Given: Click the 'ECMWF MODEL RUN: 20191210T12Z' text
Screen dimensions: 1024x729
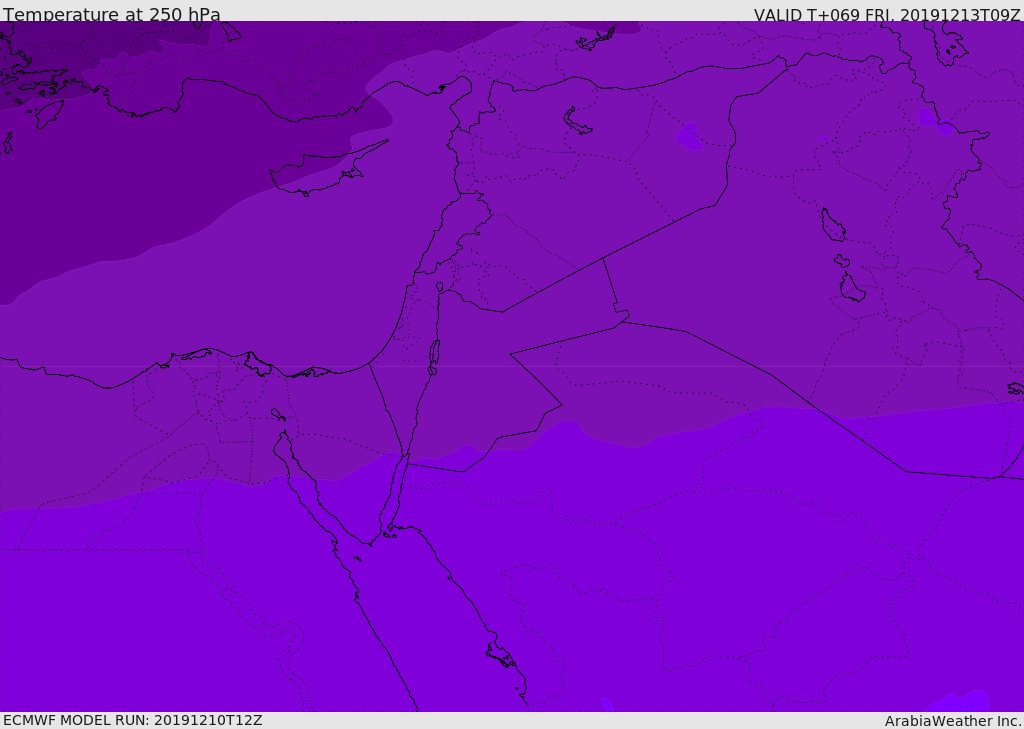Looking at the screenshot, I should (133, 721).
